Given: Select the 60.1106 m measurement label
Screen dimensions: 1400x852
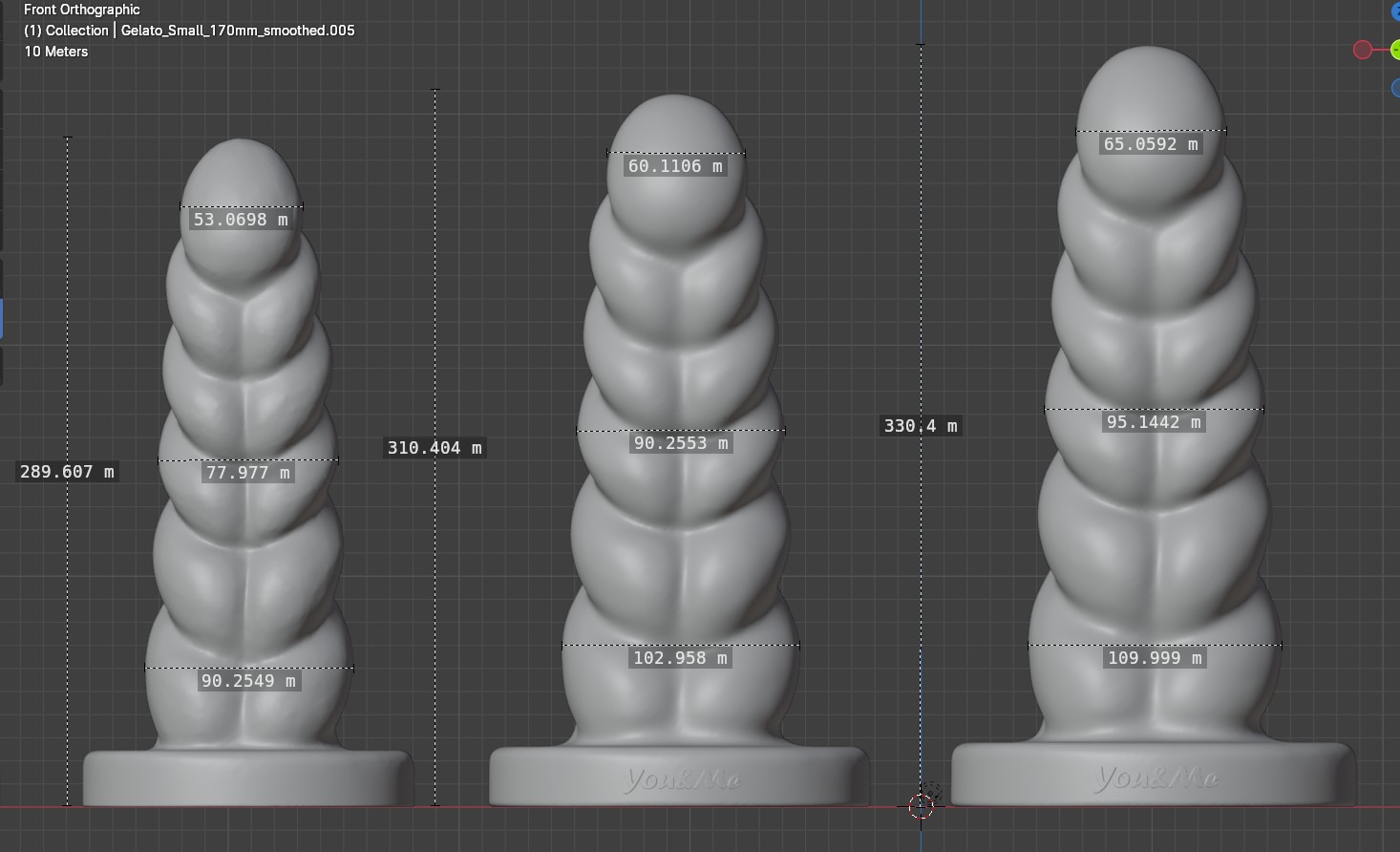Looking at the screenshot, I should 676,166.
